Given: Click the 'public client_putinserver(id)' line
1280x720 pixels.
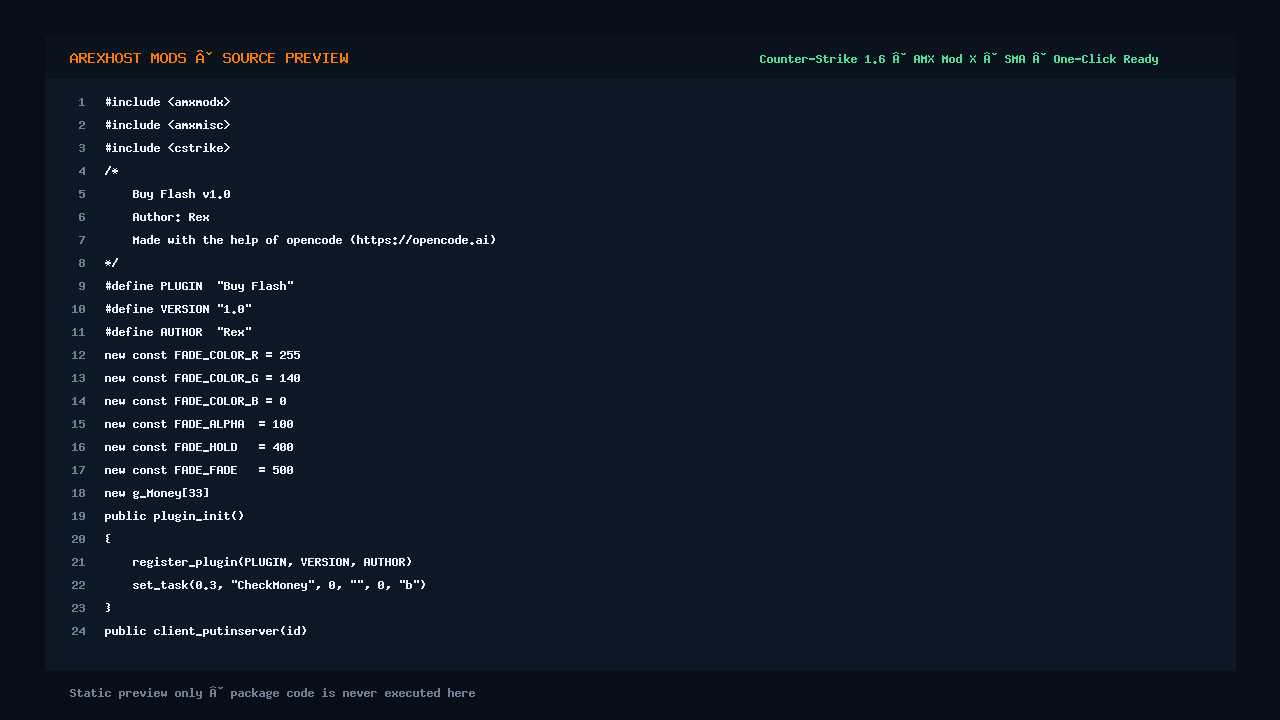Looking at the screenshot, I should point(206,631).
